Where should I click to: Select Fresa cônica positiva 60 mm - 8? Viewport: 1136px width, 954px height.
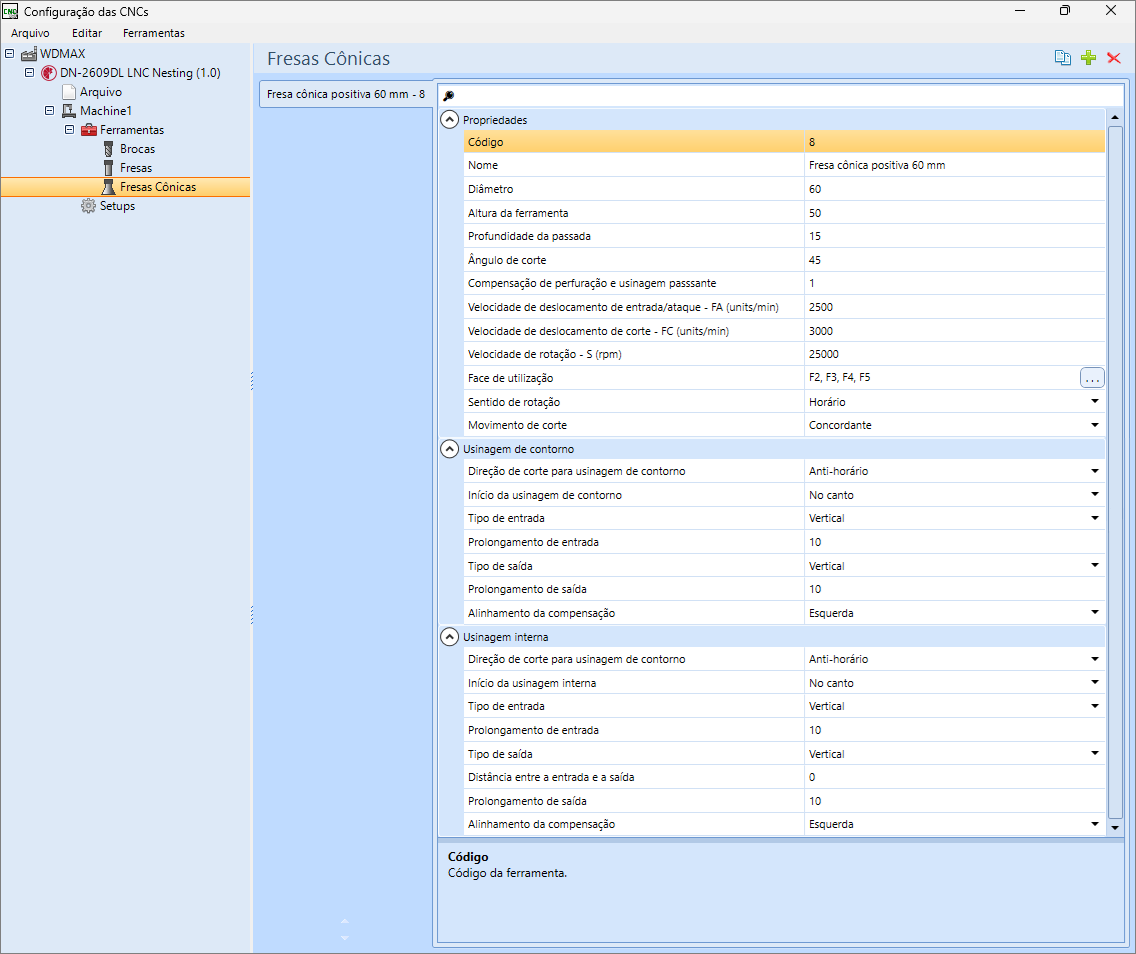[x=346, y=94]
